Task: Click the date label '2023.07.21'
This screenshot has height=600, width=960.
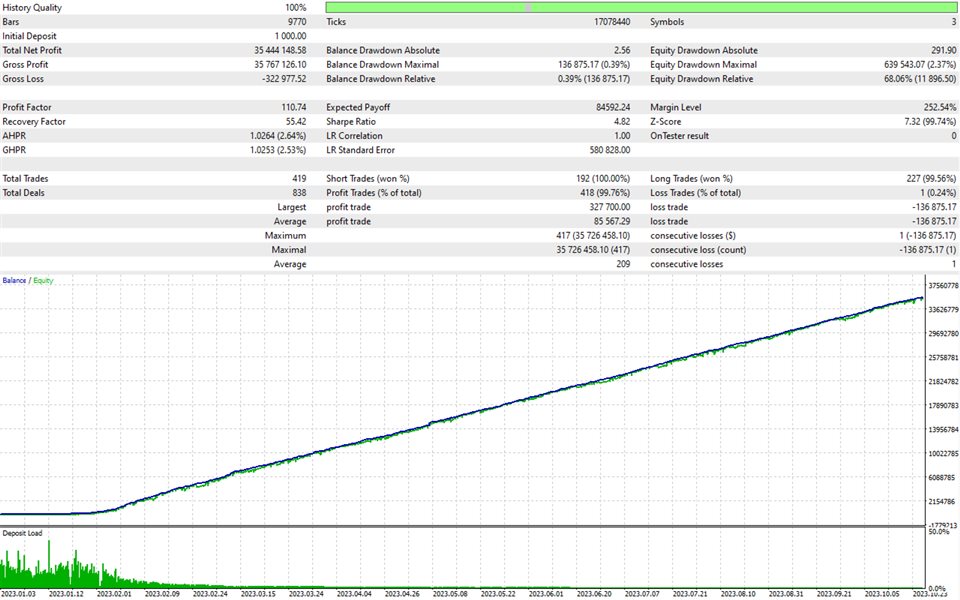Action: 690,594
